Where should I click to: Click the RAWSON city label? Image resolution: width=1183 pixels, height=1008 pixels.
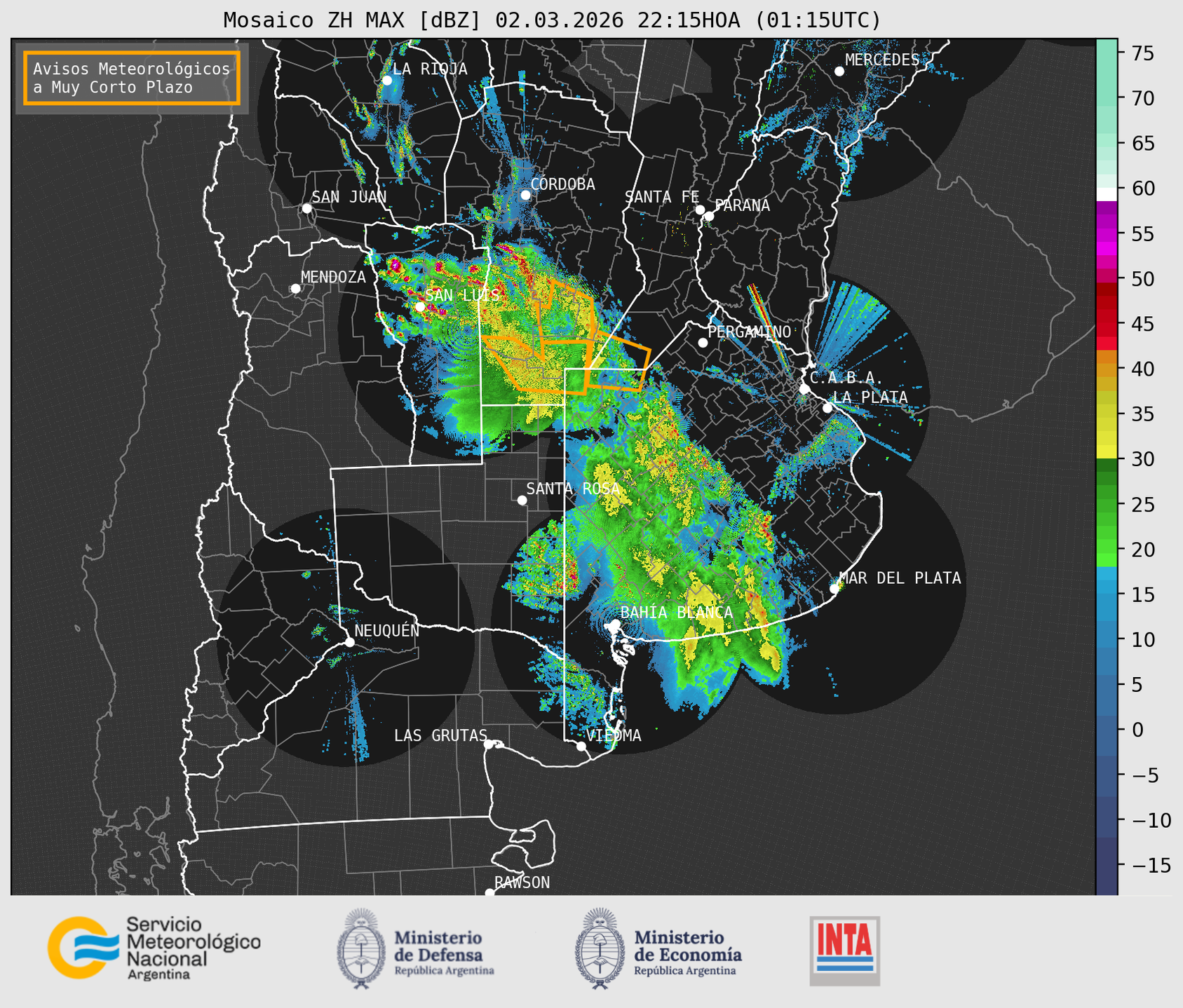(x=522, y=883)
